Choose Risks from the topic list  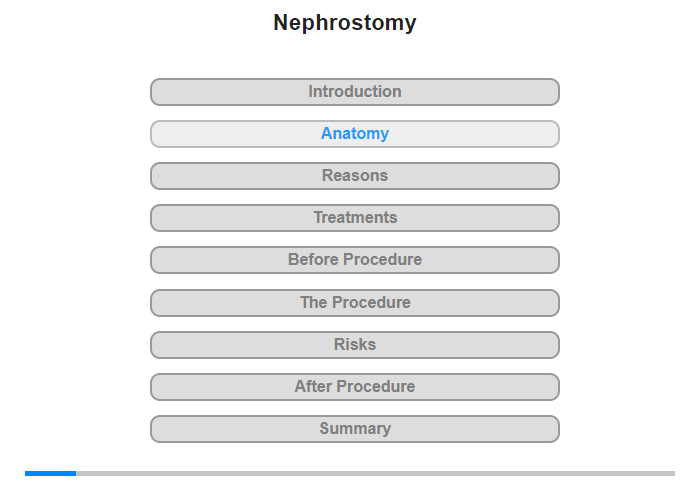[x=355, y=345]
